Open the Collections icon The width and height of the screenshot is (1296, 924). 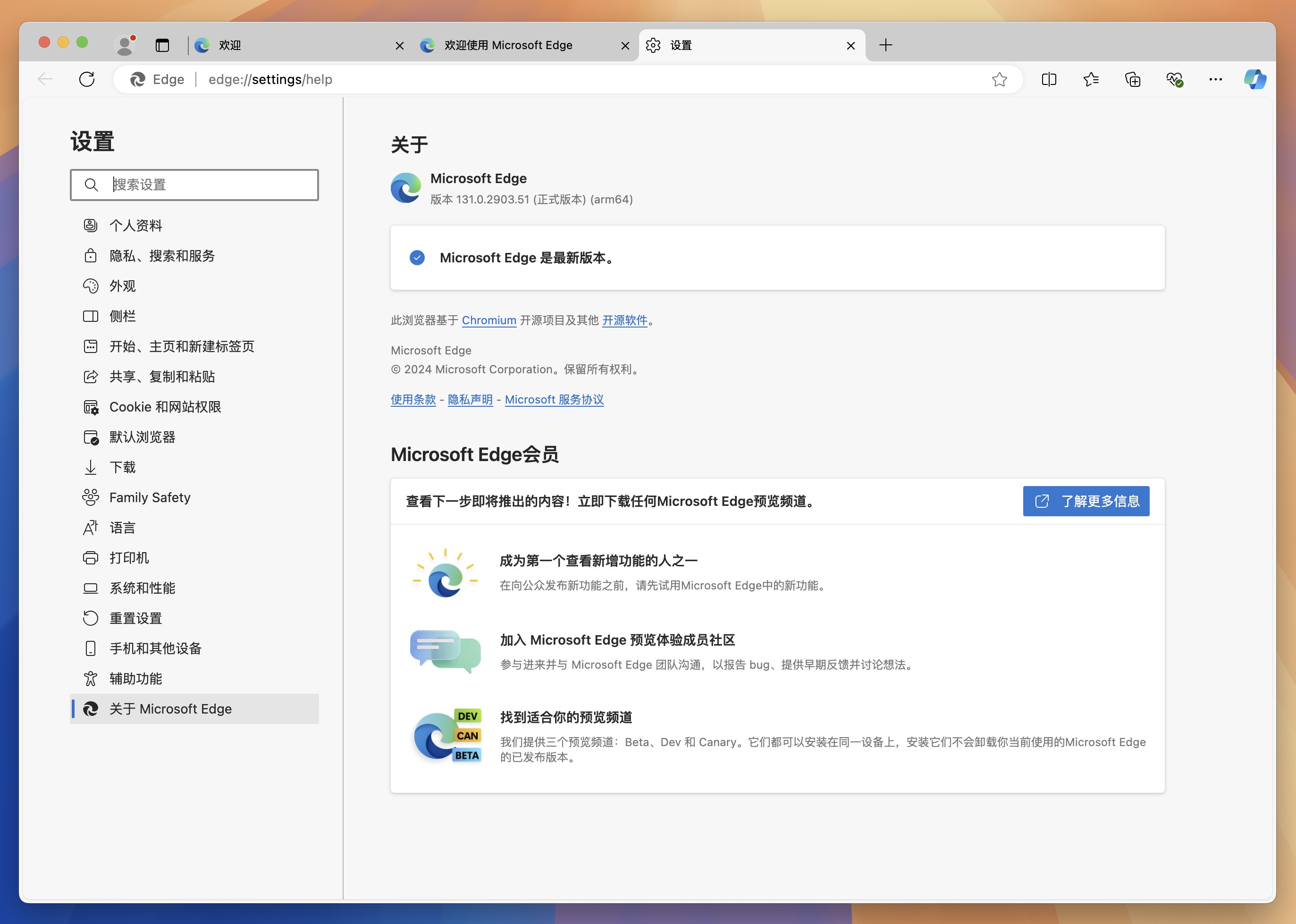click(x=1132, y=79)
